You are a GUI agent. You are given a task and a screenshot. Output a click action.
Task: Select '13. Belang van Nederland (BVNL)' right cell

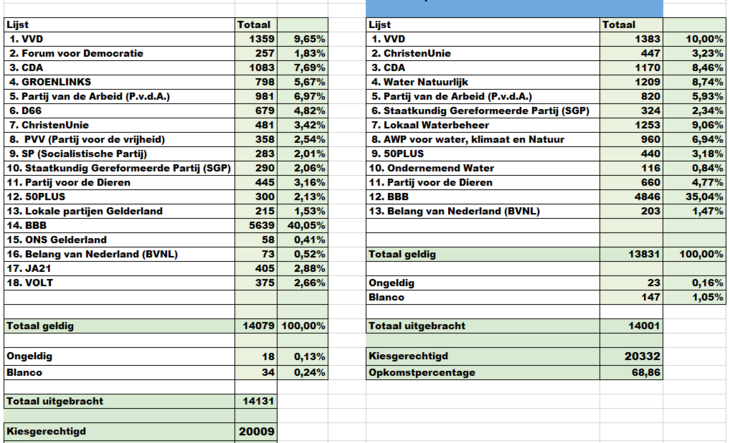(x=483, y=211)
